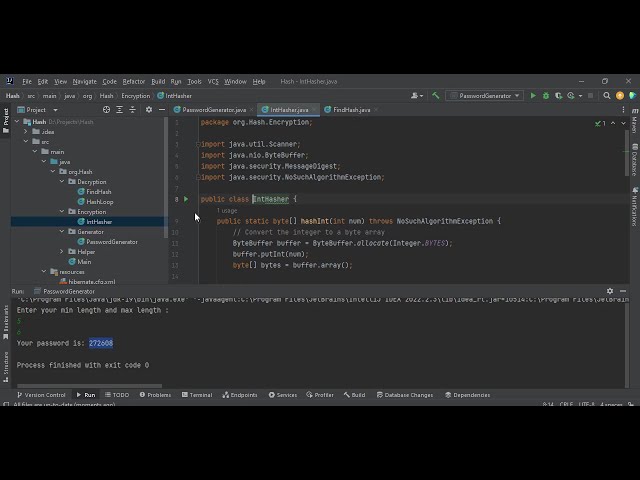Screen dimensions: 640x480
Task: Click Encryption breadcrumb in navigation bar
Action: point(136,96)
